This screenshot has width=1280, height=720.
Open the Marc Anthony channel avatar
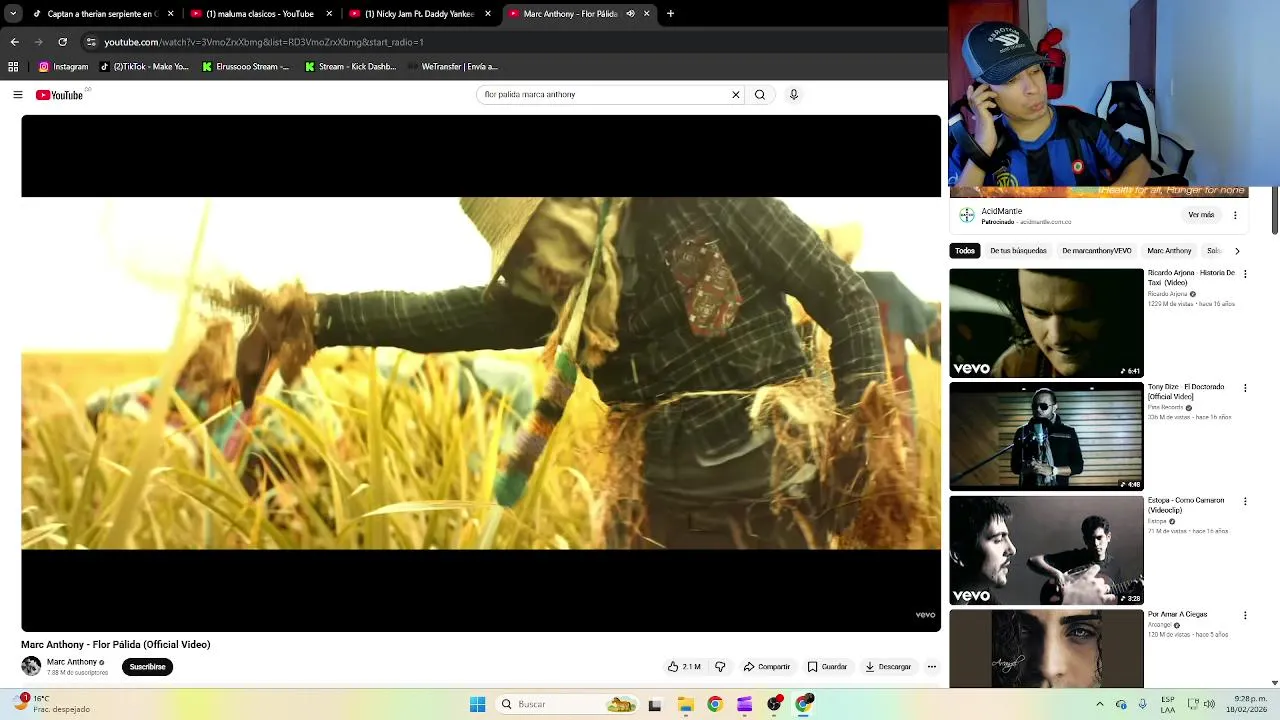(x=31, y=666)
